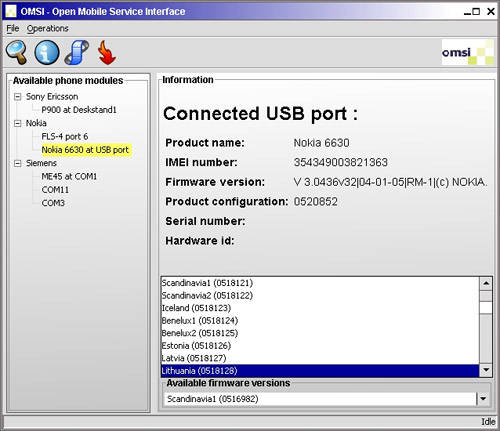Select COM3 in the module tree
This screenshot has height=431, width=500.
pos(53,203)
